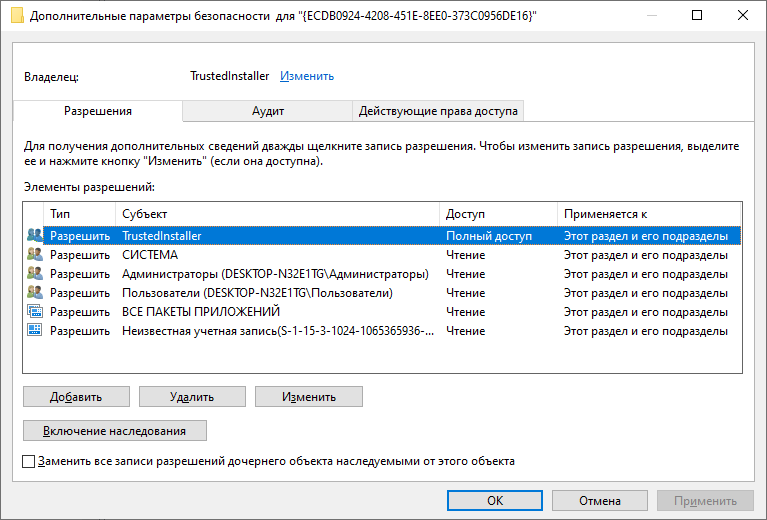Switch to the Аудит tab

pos(268,111)
